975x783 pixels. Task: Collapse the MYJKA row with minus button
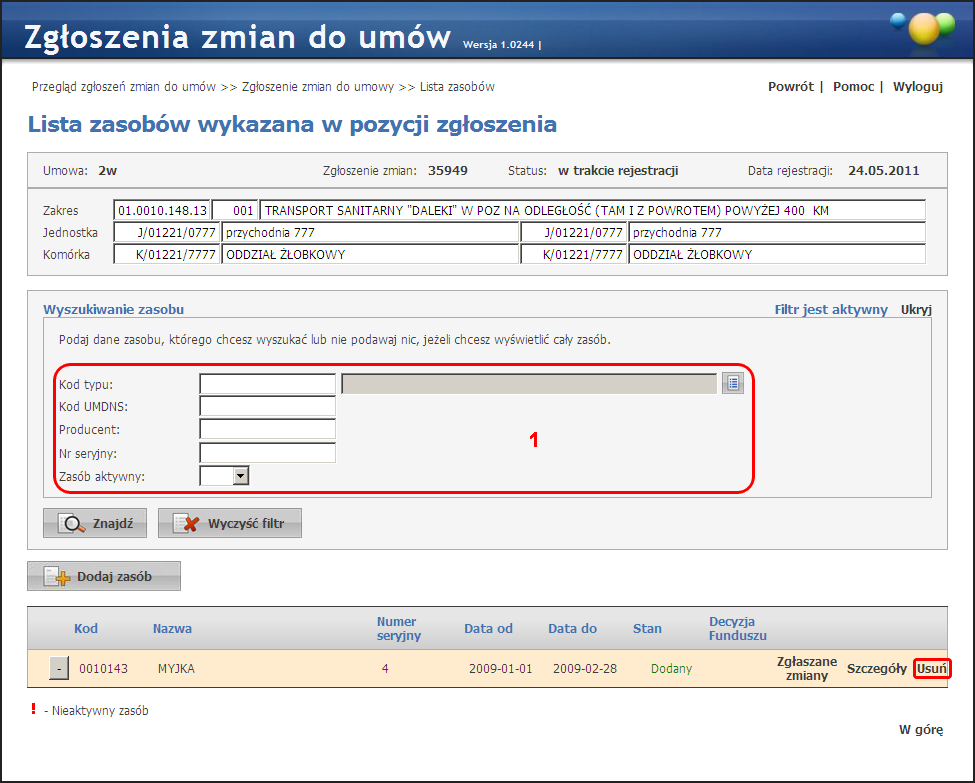pos(60,668)
